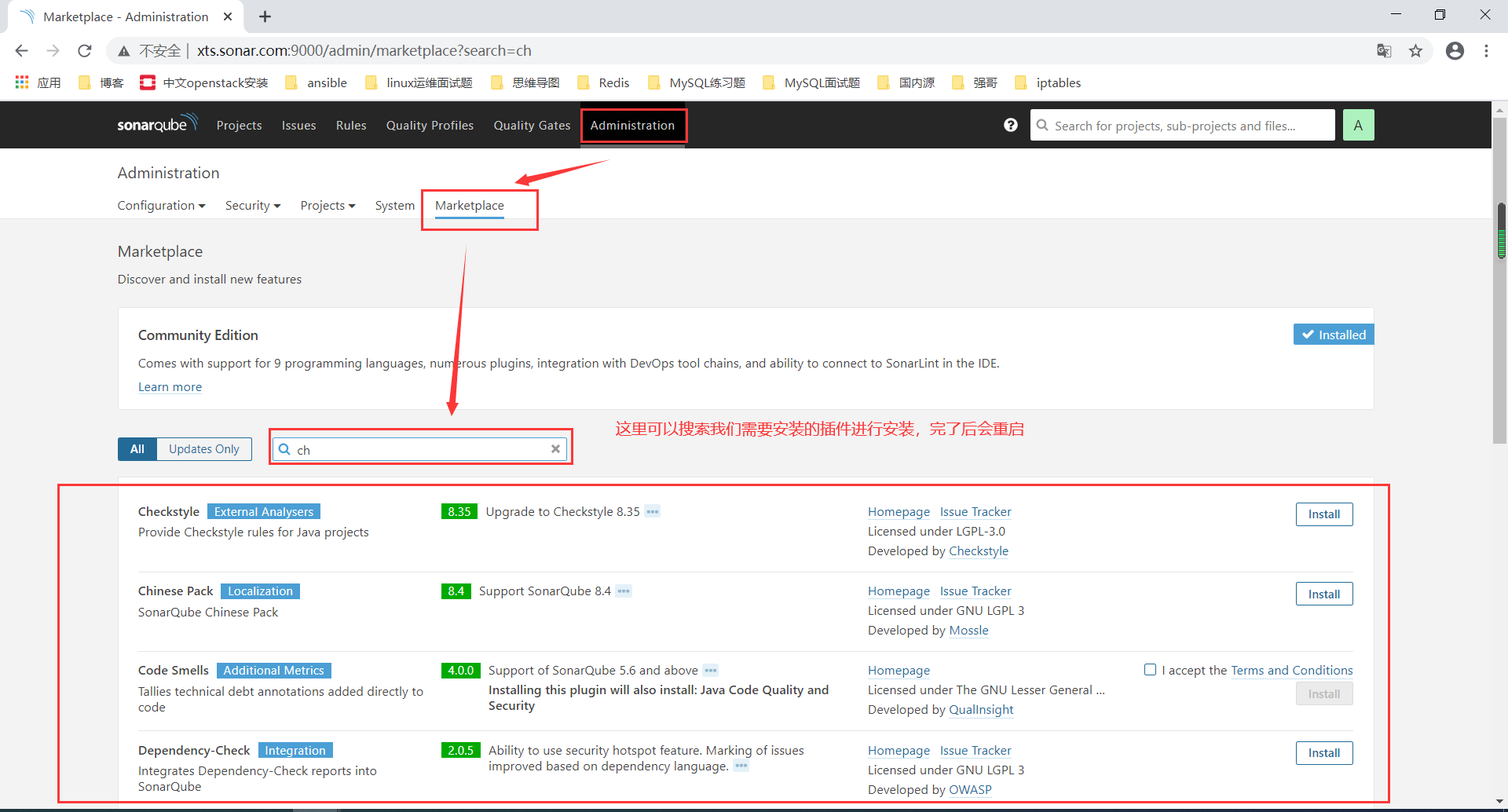Install the Chinese Pack plugin
This screenshot has height=812, width=1508.
(x=1324, y=594)
